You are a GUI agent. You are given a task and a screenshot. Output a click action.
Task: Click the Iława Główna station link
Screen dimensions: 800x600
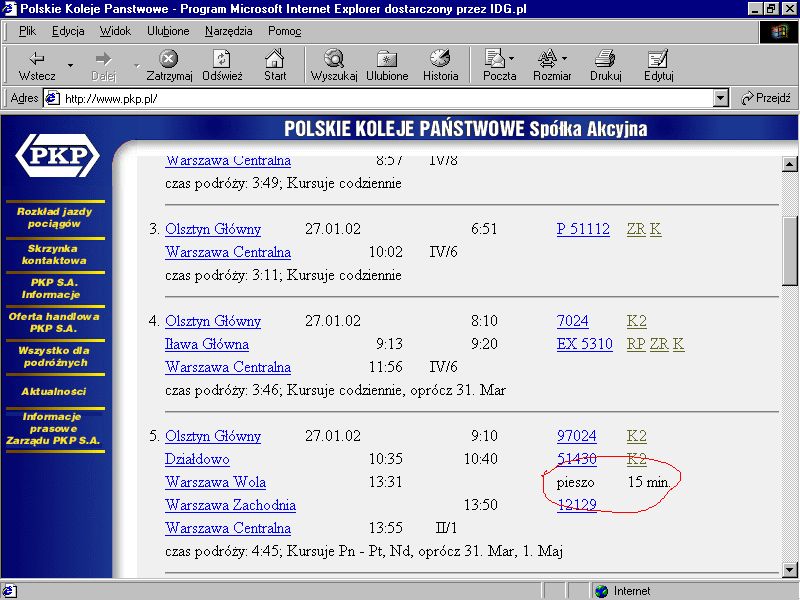pyautogui.click(x=207, y=344)
